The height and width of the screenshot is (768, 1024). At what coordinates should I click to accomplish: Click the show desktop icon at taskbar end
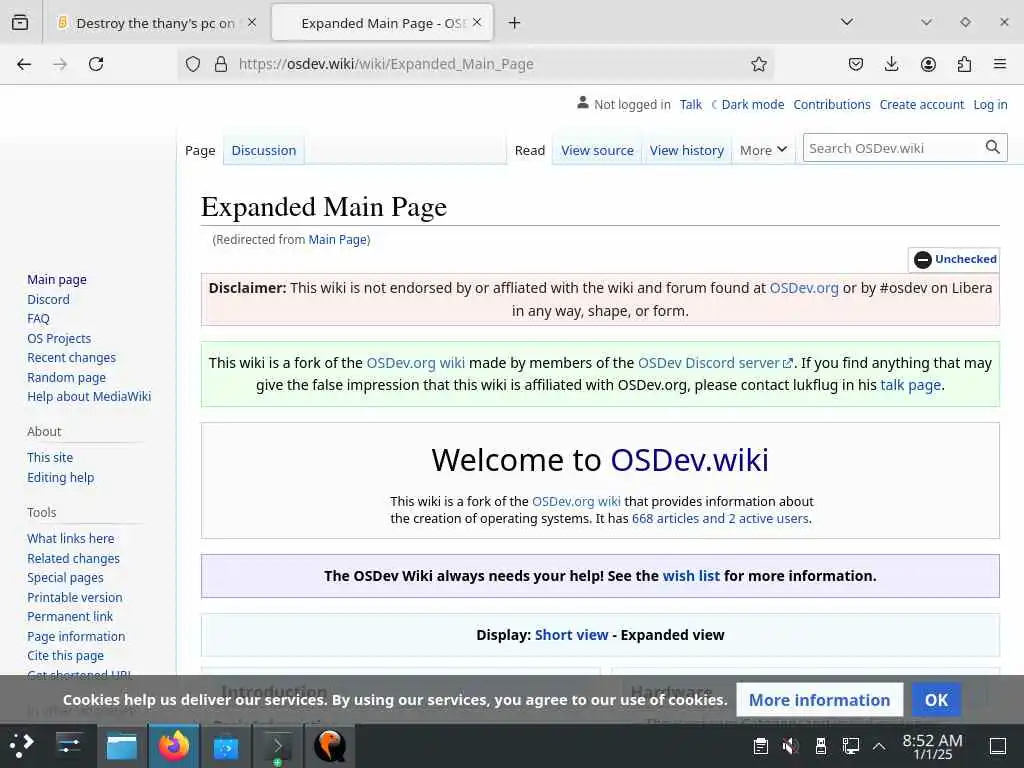pos(998,745)
